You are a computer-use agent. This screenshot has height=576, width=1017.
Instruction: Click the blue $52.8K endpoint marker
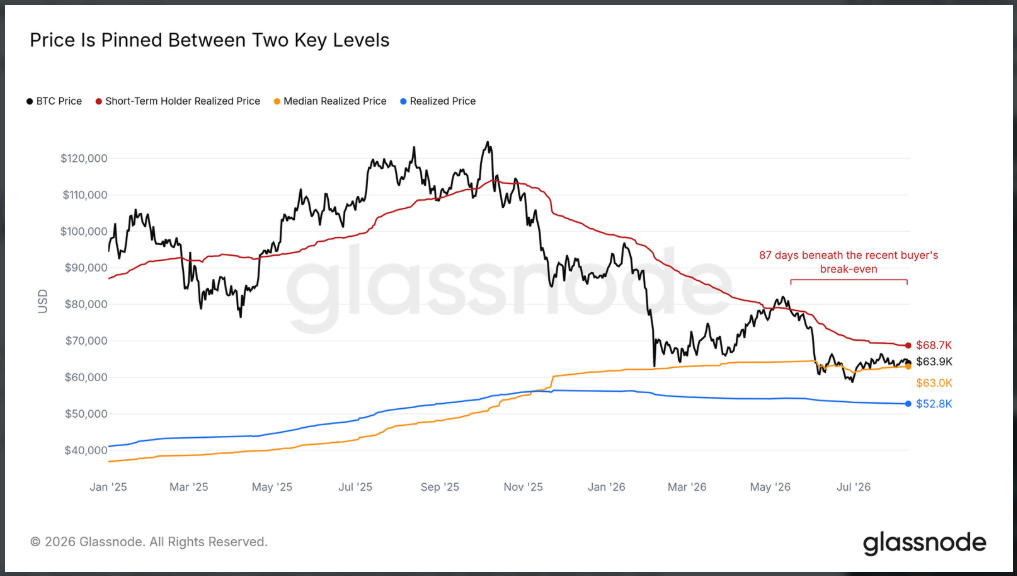click(x=908, y=404)
